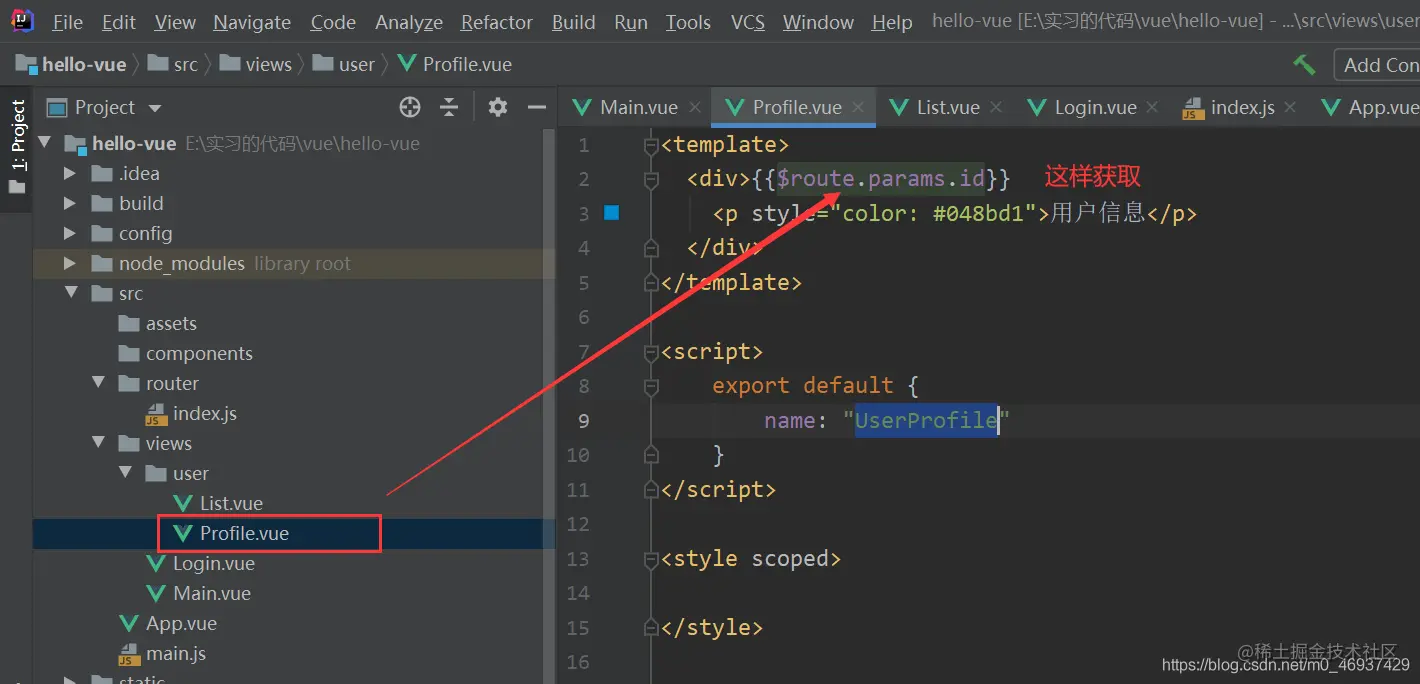Screen dimensions: 1420x684
Task: Close the Main.vue tab
Action: [x=694, y=107]
